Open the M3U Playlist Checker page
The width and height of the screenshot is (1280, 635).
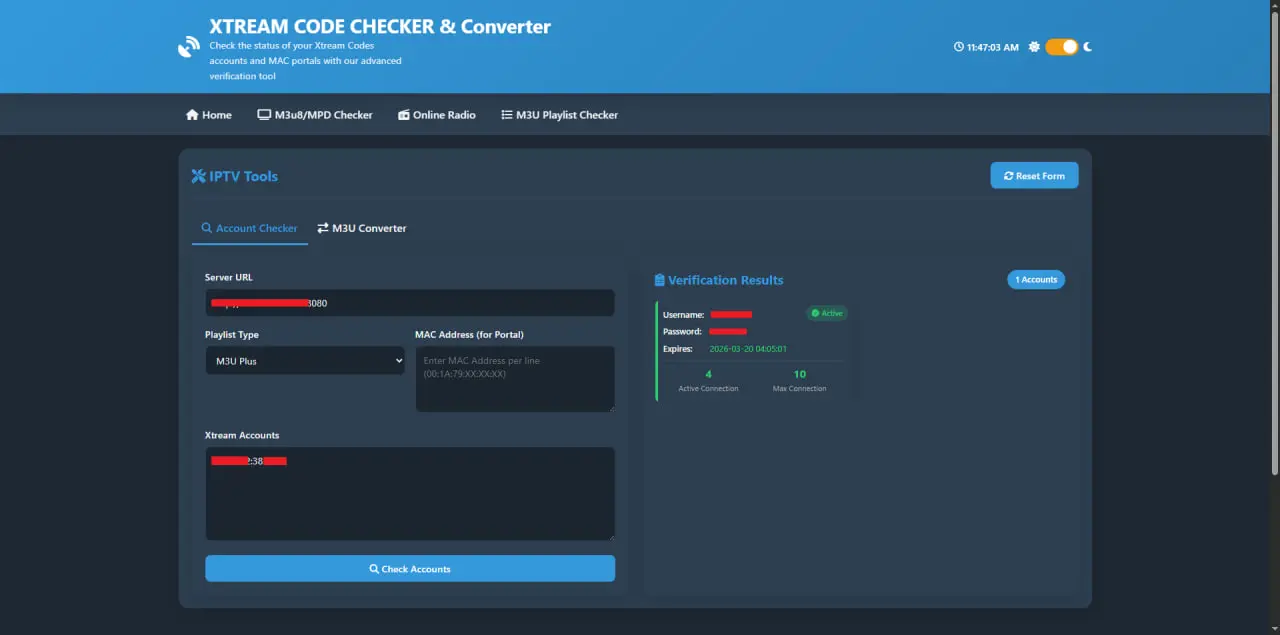tap(560, 115)
